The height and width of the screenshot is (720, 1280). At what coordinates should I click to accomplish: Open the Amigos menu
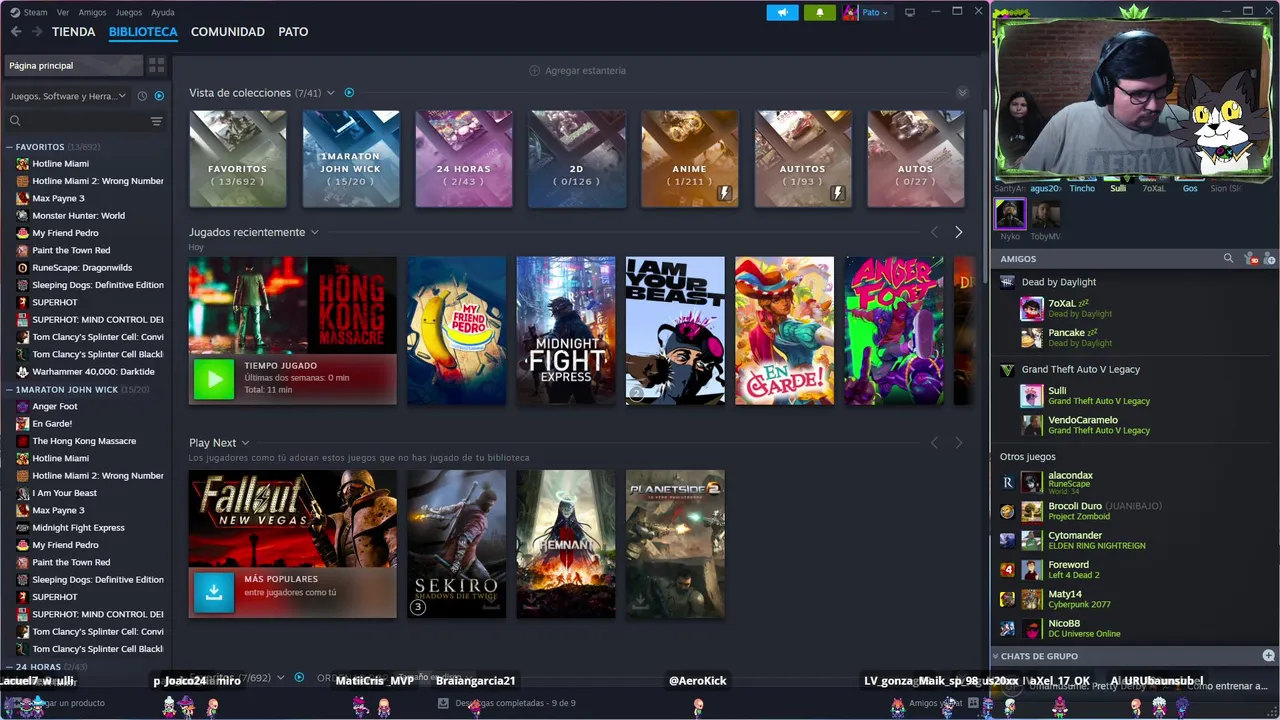click(92, 12)
